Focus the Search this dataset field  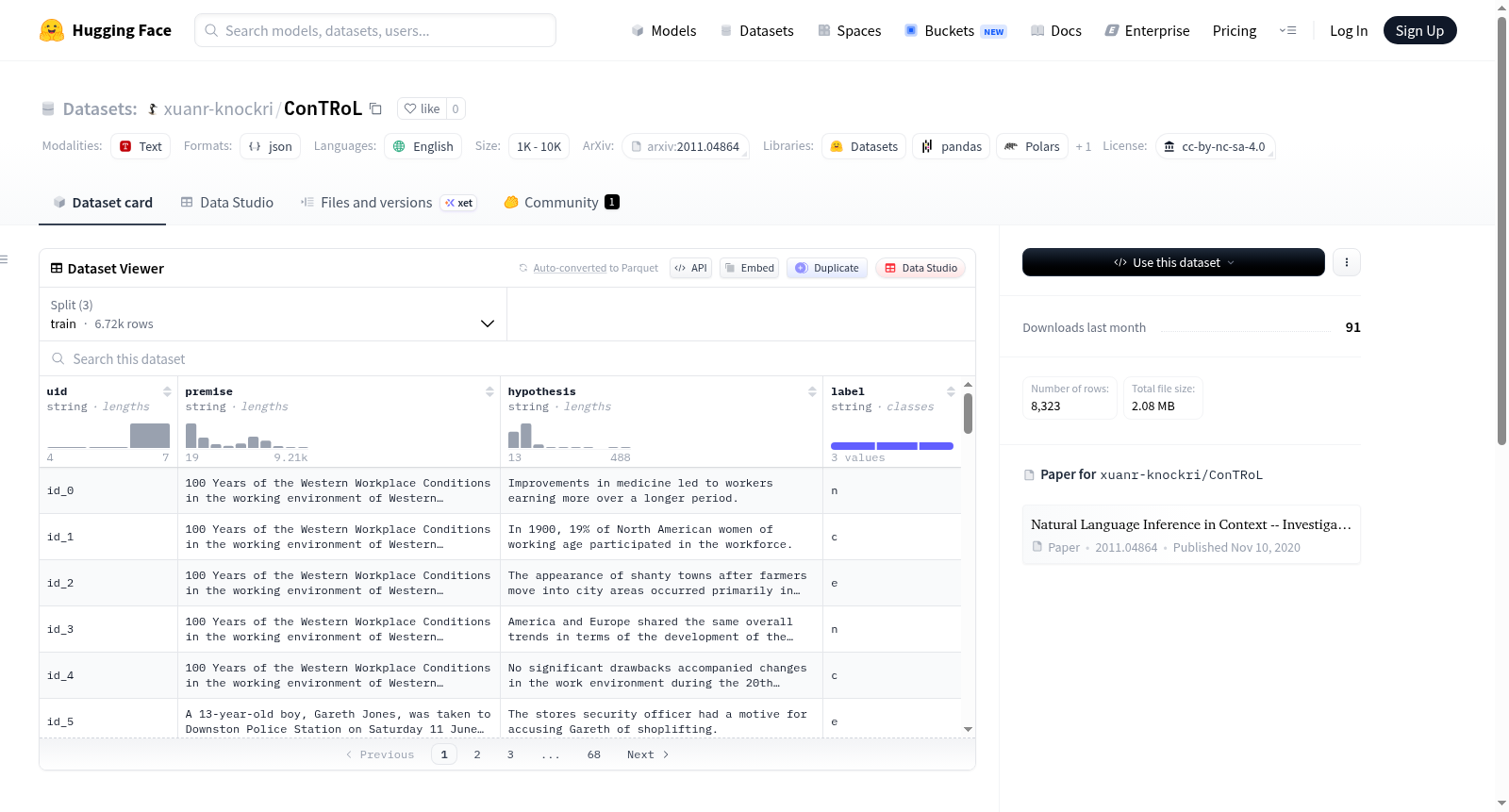point(507,359)
